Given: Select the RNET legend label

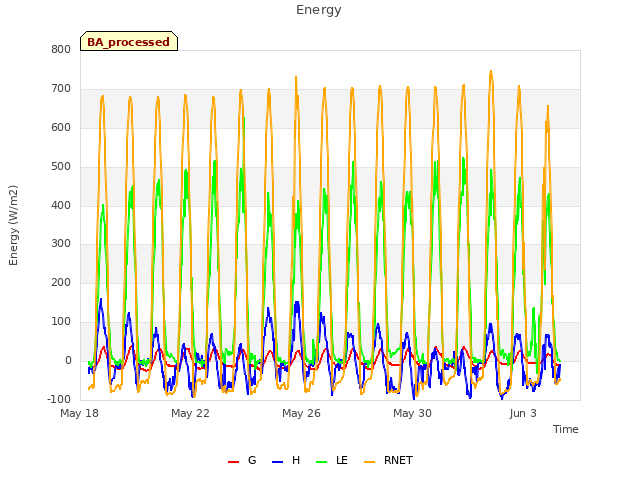Looking at the screenshot, I should click(x=398, y=460).
